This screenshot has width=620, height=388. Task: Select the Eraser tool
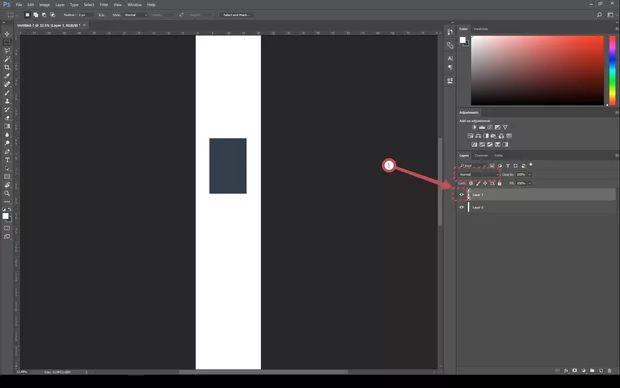[x=7, y=118]
